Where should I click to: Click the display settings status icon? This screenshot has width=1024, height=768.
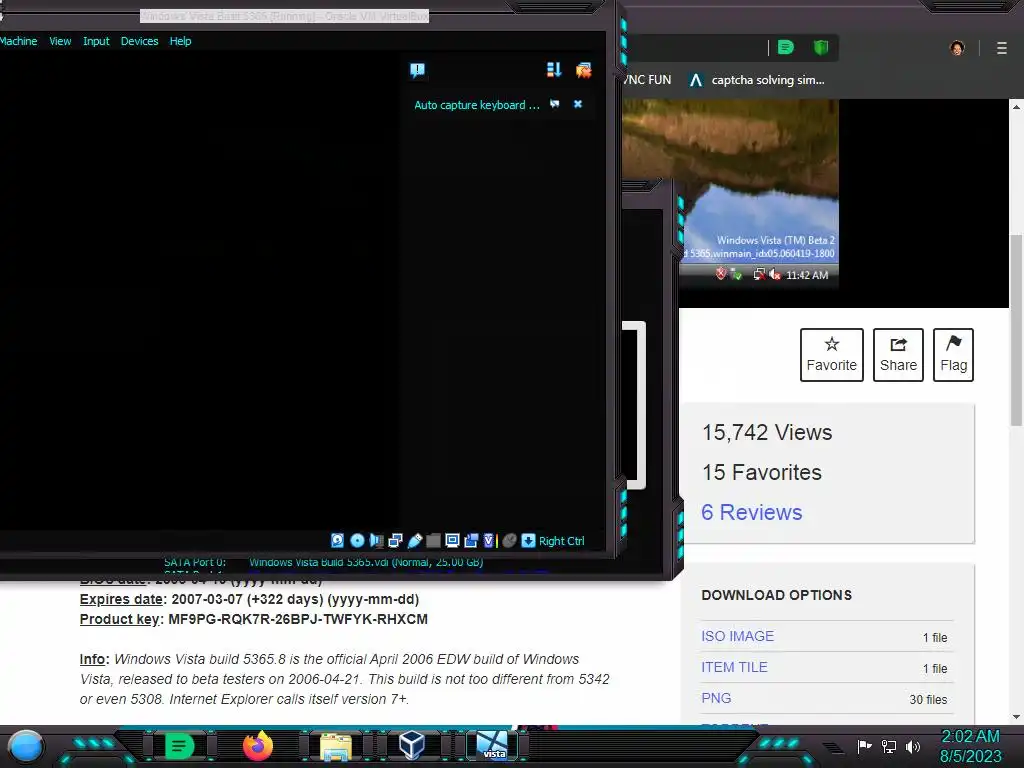452,540
